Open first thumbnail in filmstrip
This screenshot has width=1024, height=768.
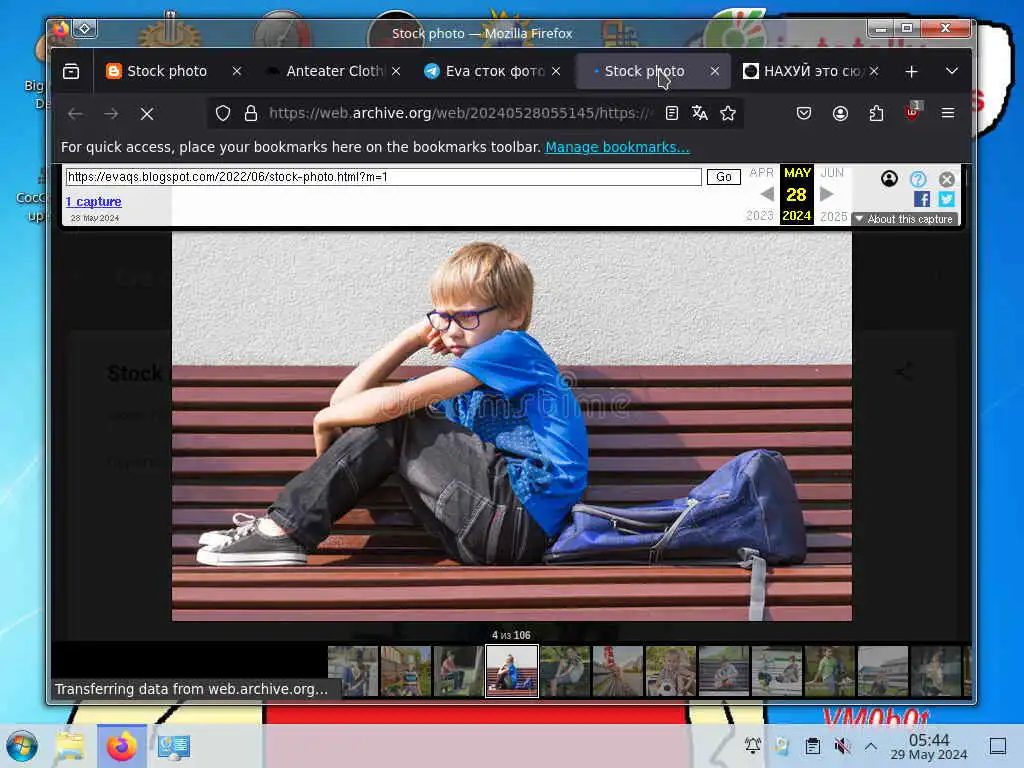pos(353,671)
